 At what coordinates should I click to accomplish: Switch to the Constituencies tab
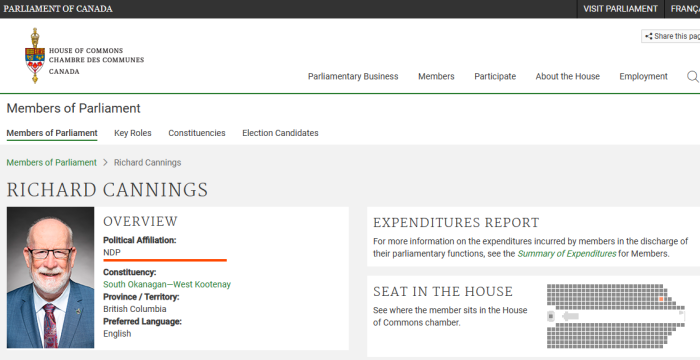pyautogui.click(x=197, y=133)
